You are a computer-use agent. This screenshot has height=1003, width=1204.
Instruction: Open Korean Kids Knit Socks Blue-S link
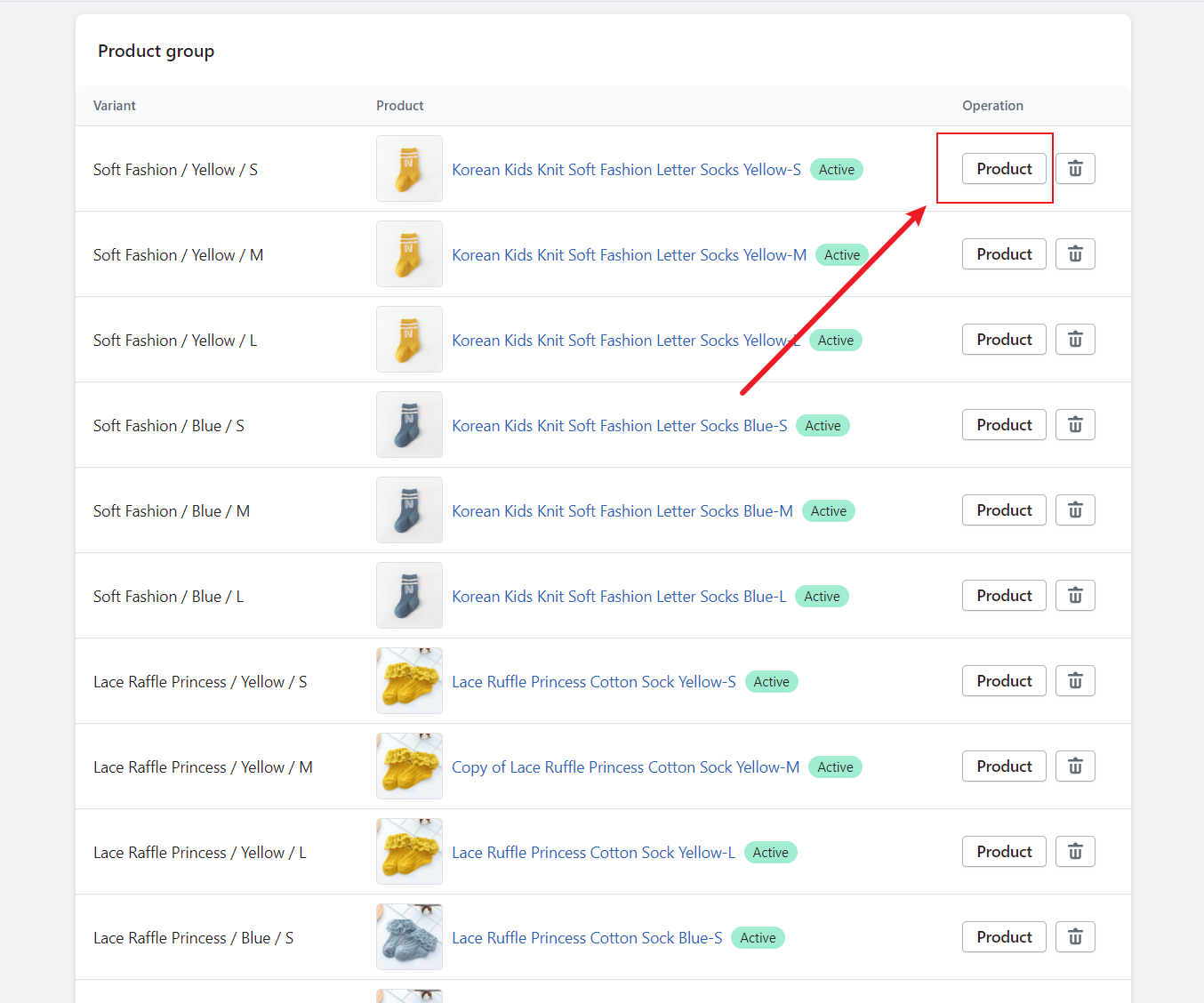(619, 426)
